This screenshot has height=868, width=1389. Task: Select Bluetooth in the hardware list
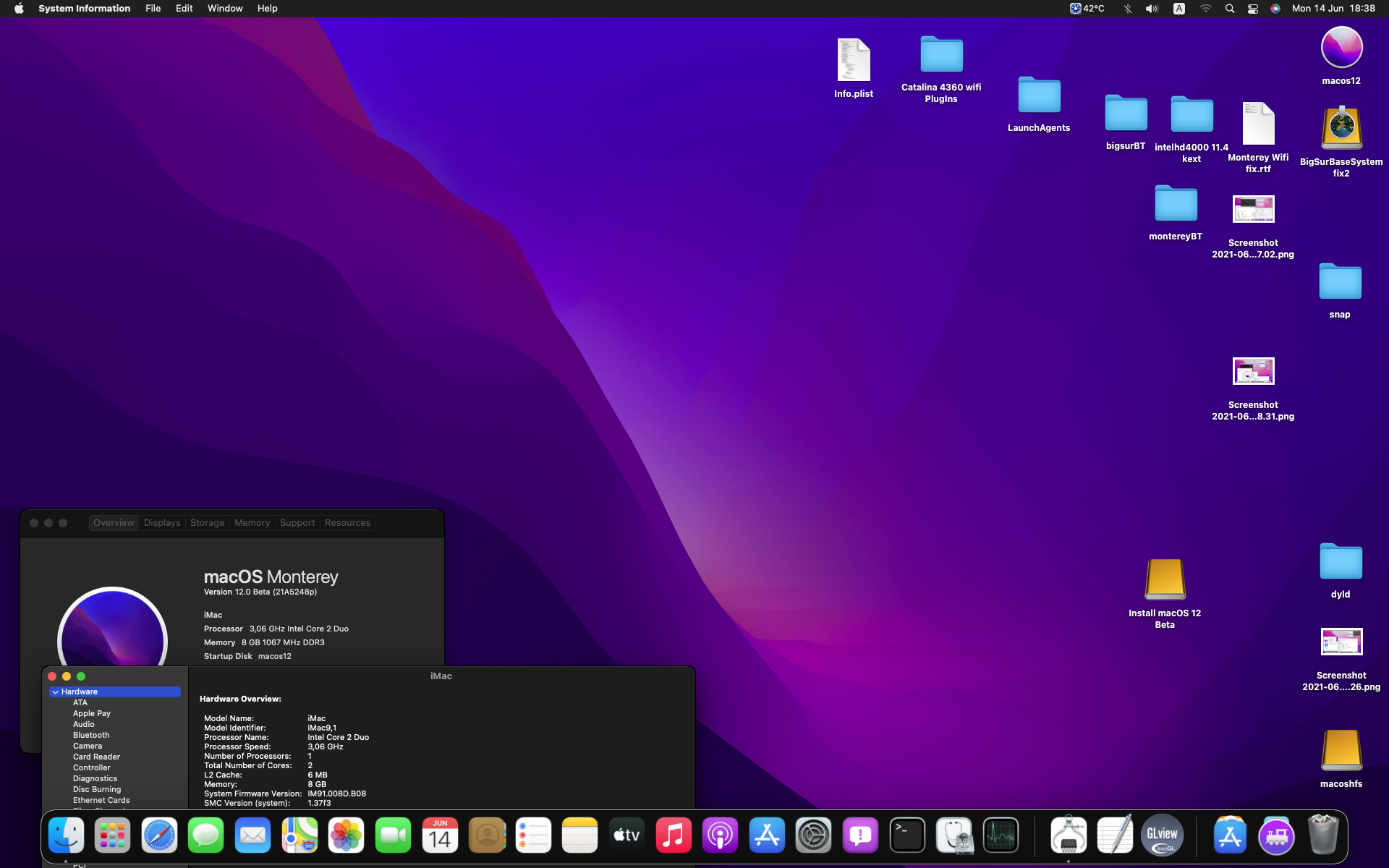[91, 735]
